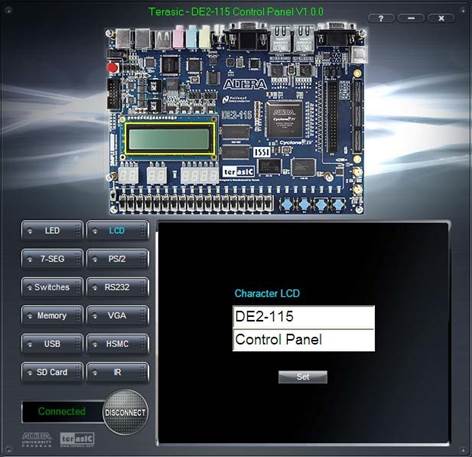Switch to the IR tab

click(x=117, y=372)
